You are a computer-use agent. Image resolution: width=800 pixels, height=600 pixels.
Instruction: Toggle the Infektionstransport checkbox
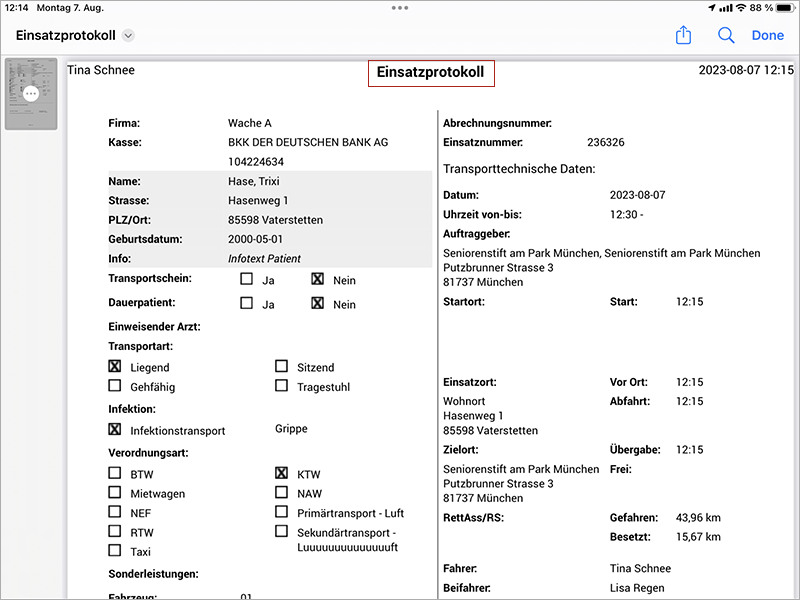pos(115,430)
